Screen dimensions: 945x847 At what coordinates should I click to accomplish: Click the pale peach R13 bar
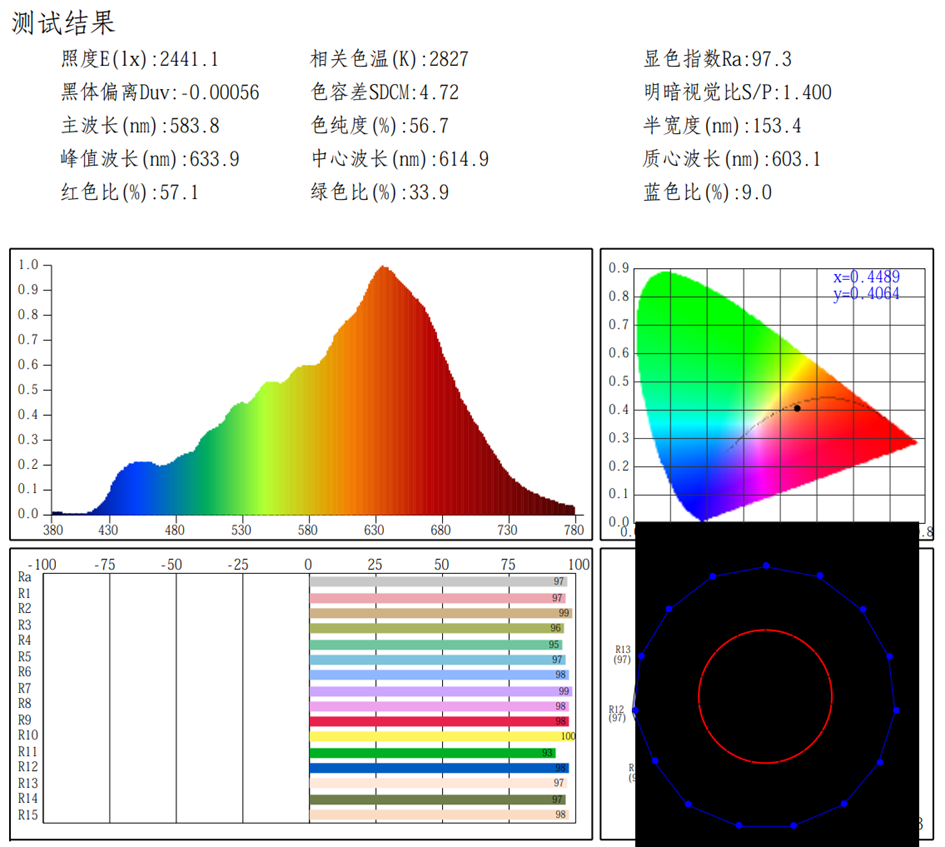click(438, 783)
